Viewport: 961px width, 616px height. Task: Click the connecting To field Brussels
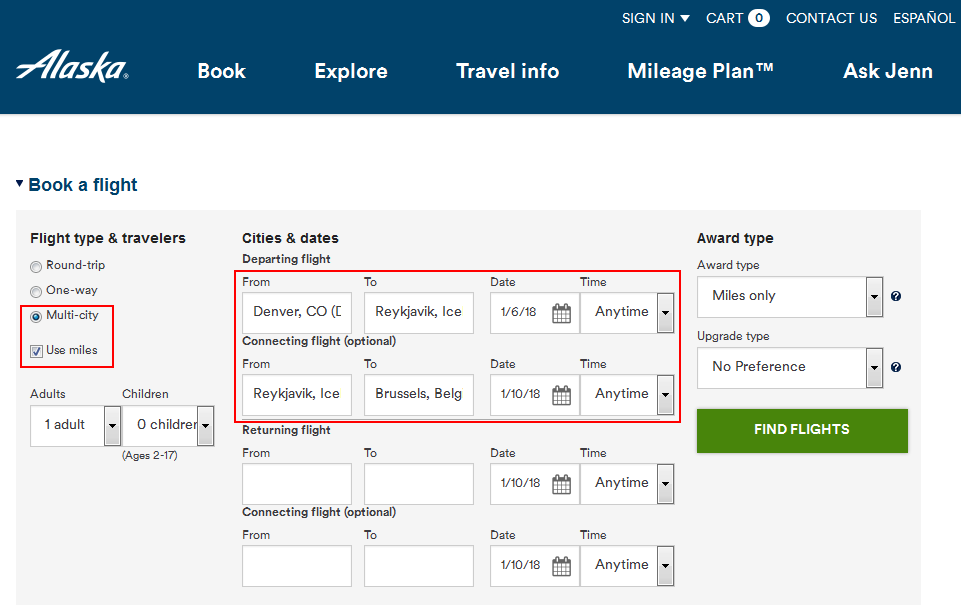(x=419, y=395)
